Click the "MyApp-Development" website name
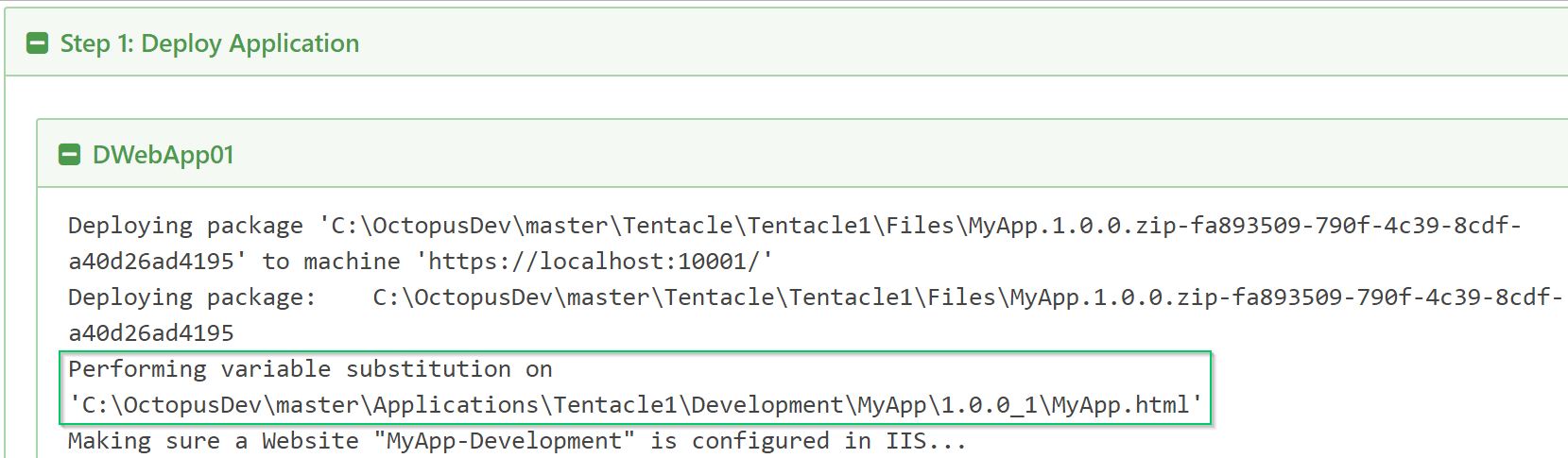Image resolution: width=1568 pixels, height=458 pixels. [x=505, y=441]
